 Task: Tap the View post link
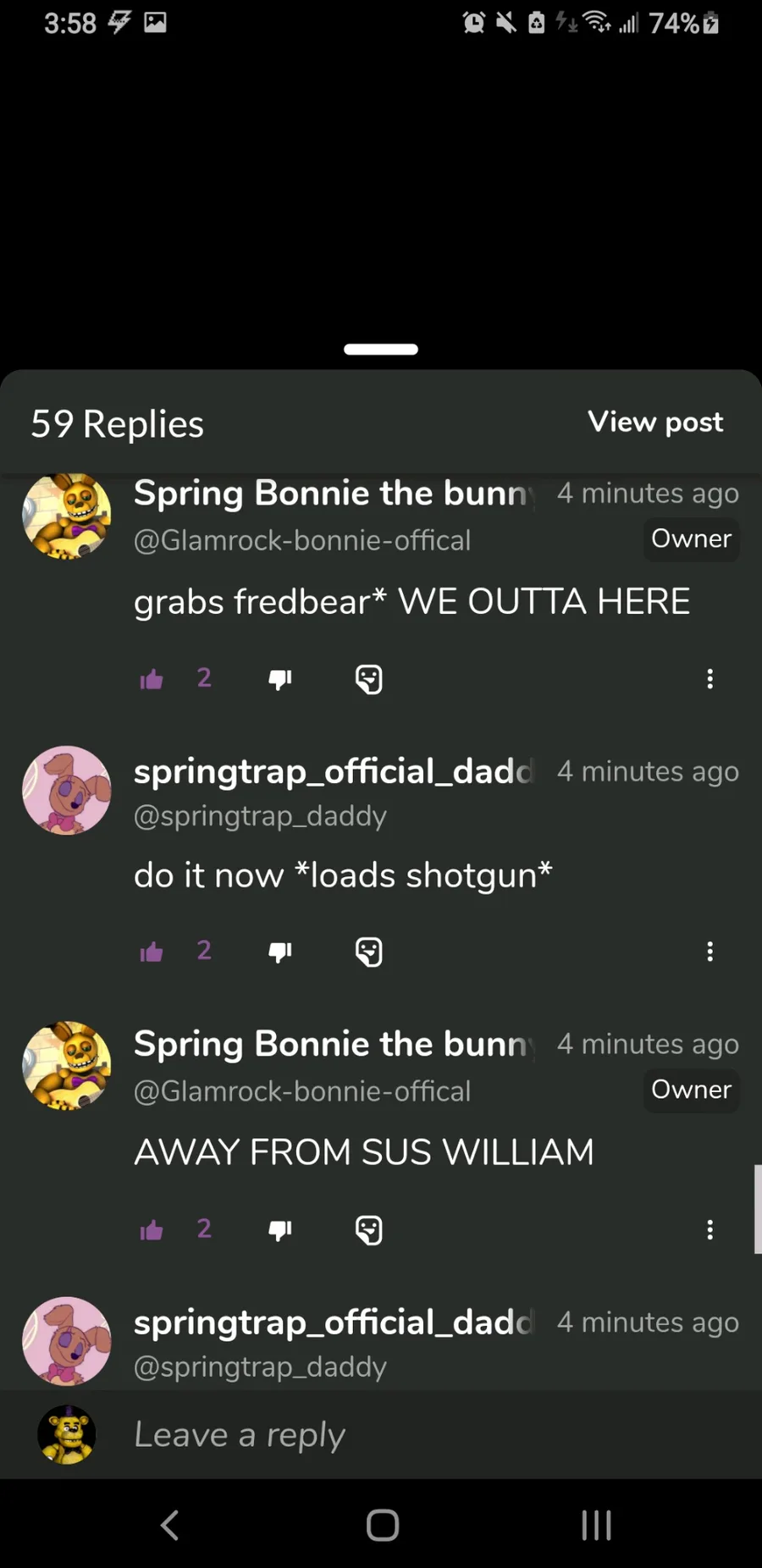tap(655, 422)
